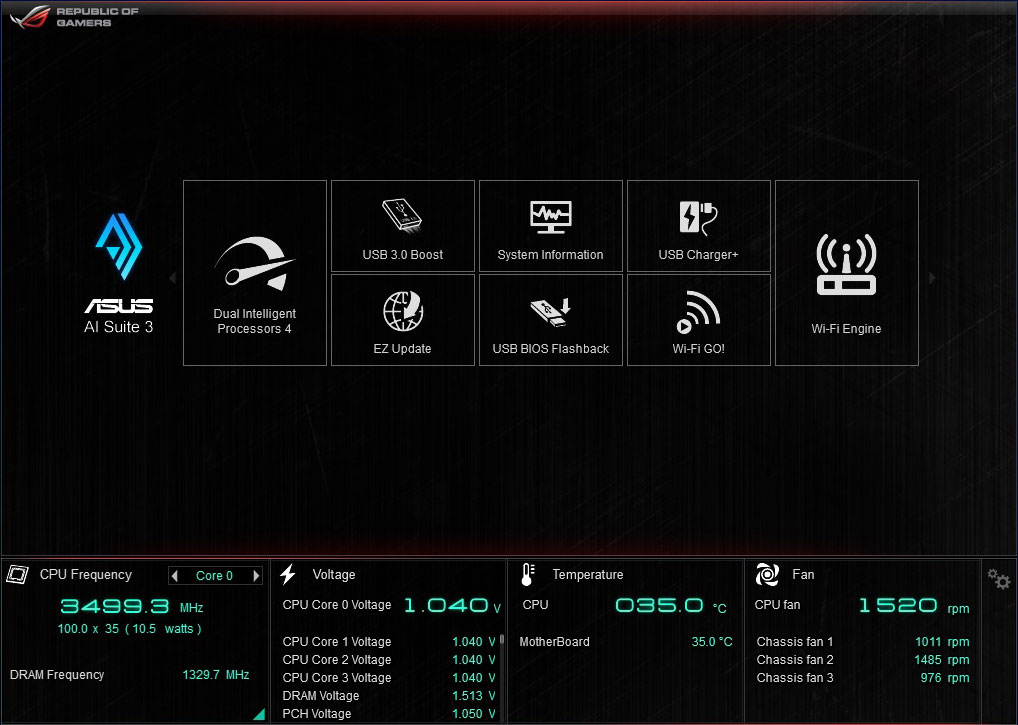Go to next tile page arrow
1018x725 pixels.
coord(932,278)
